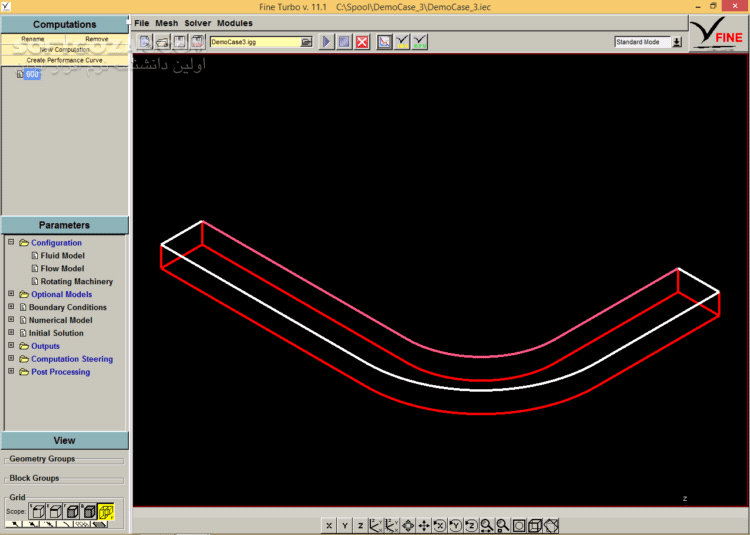
Task: Open the Standard Mode dropdown
Action: (x=677, y=42)
